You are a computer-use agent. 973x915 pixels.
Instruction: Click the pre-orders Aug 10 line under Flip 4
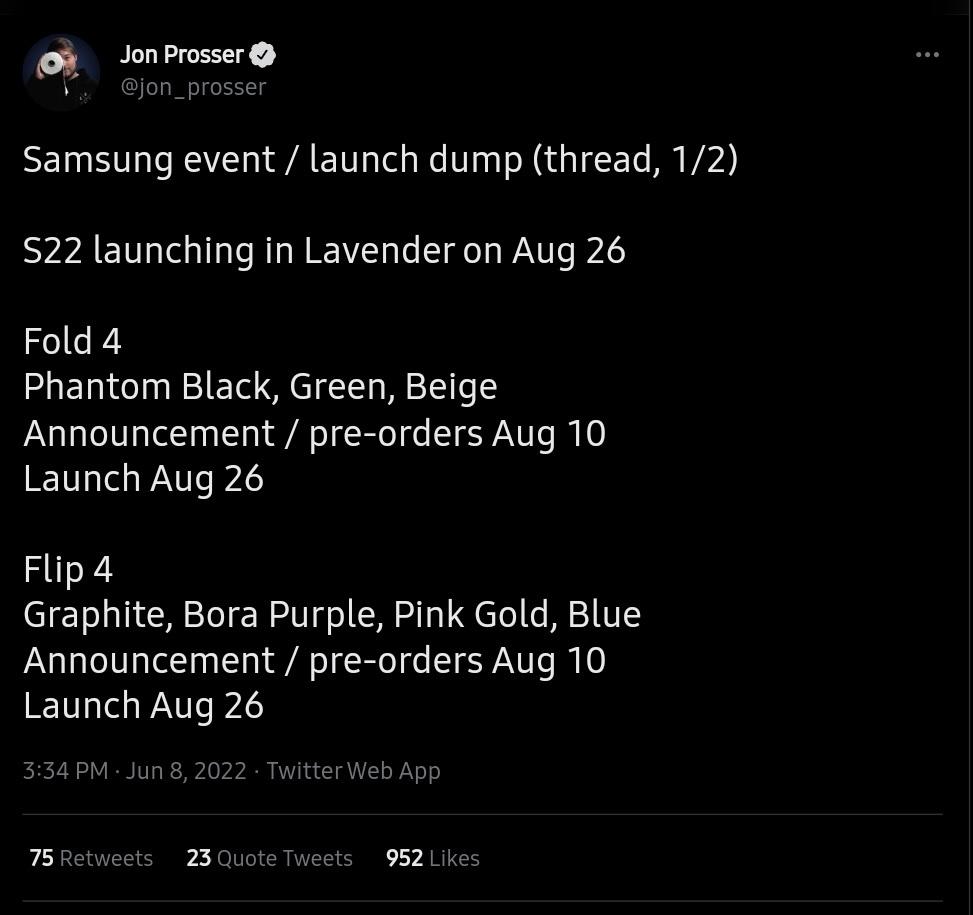314,661
